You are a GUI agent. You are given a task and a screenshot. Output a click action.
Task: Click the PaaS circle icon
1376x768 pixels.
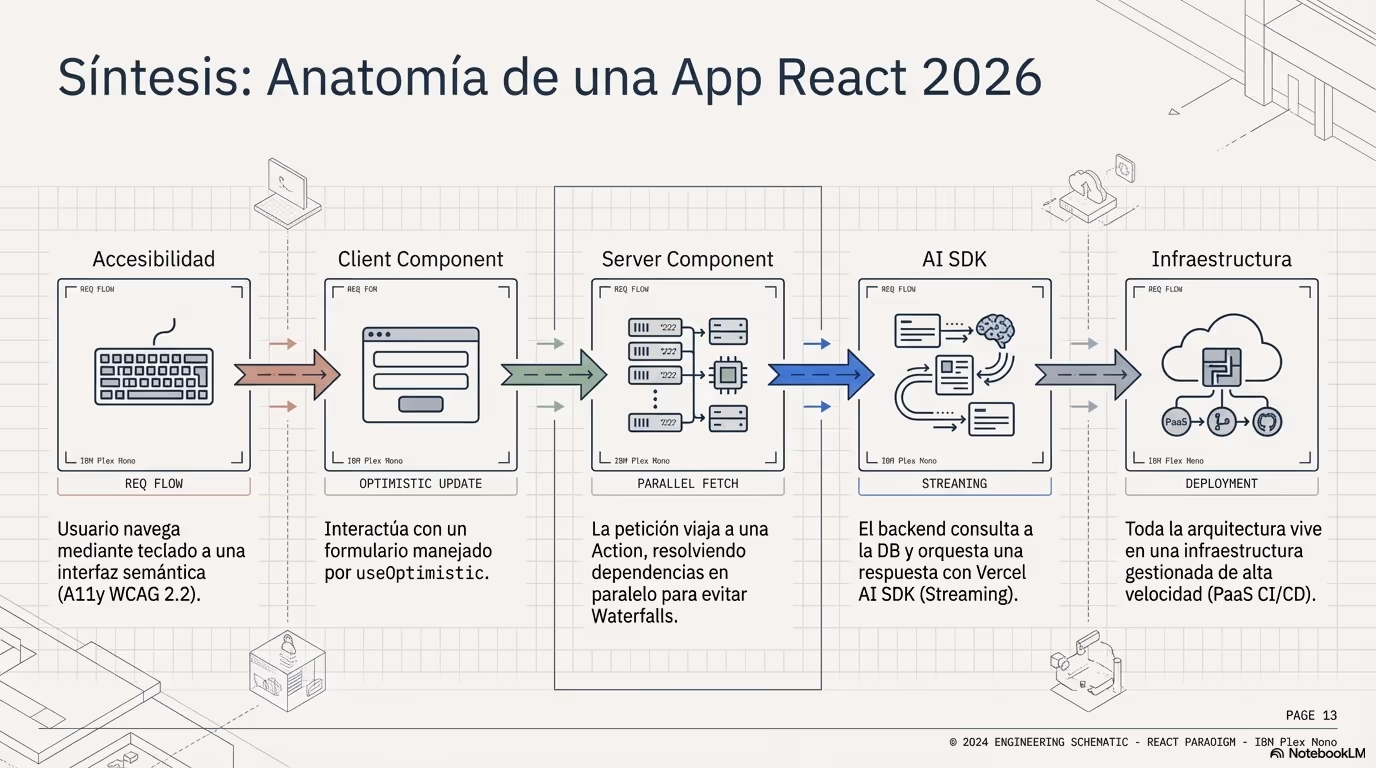pyautogui.click(x=1176, y=422)
